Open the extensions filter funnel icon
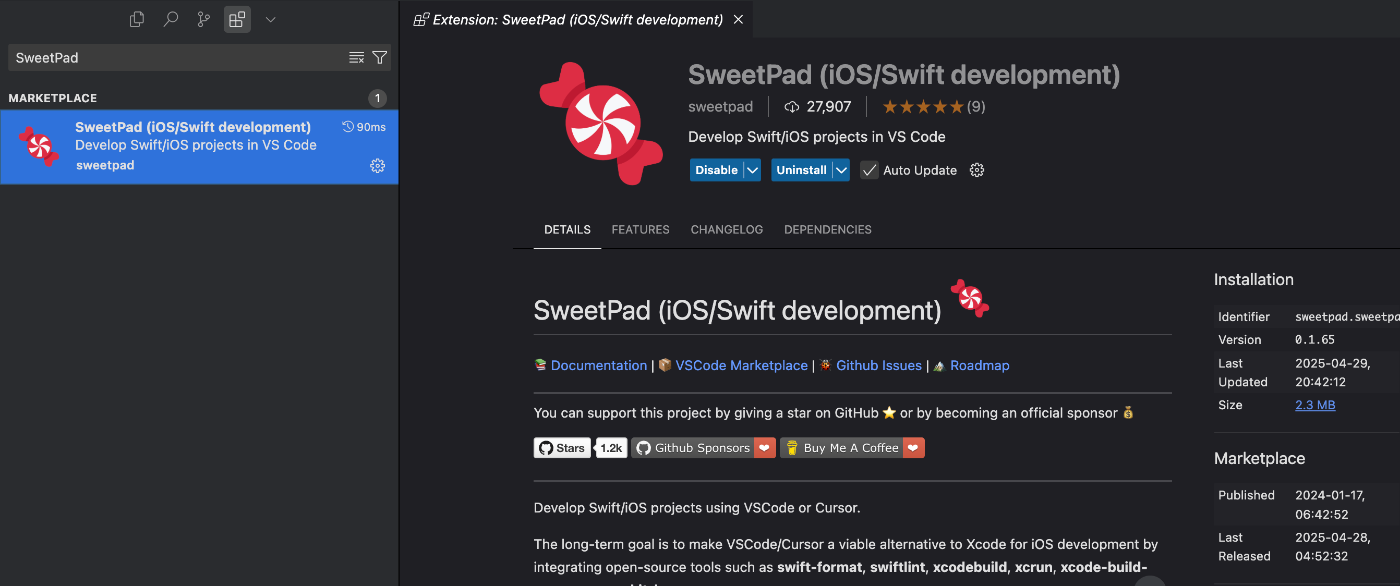1400x586 pixels. [x=380, y=58]
